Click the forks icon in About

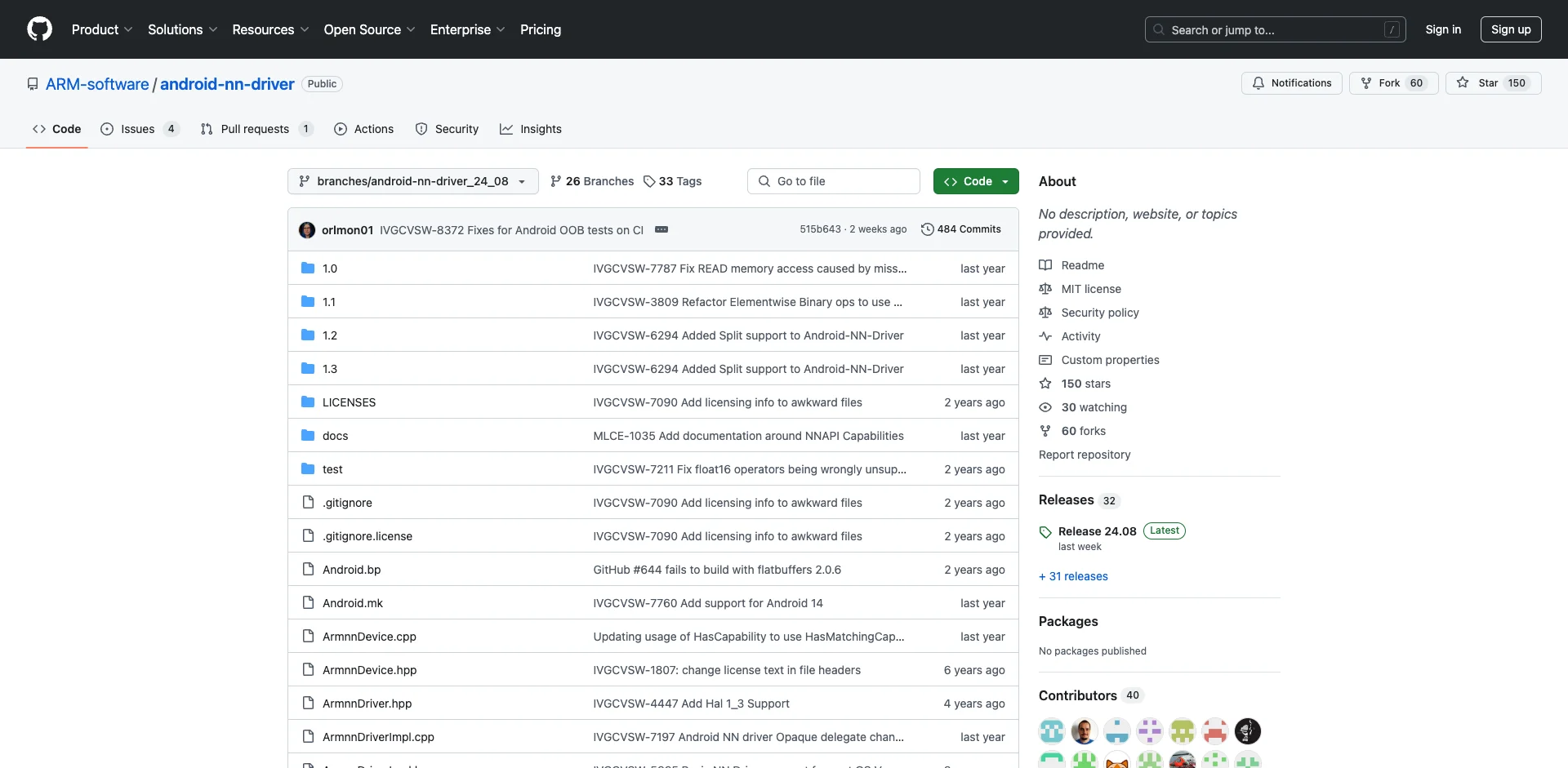[1045, 431]
